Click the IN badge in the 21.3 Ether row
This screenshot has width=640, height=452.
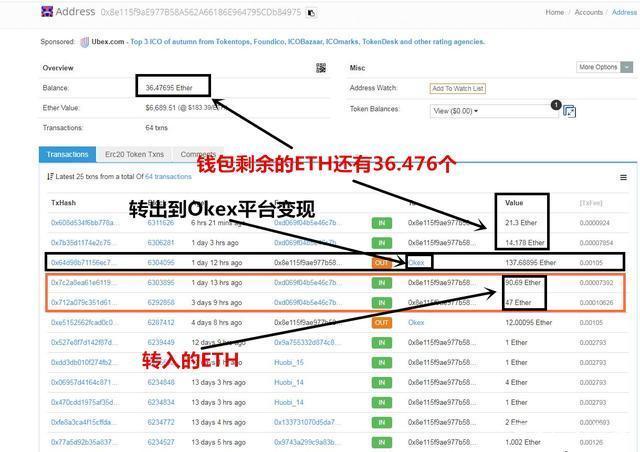[382, 223]
